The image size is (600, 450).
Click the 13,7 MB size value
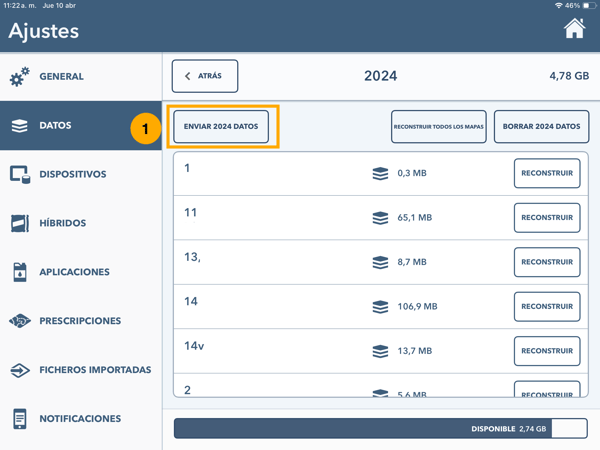tap(415, 351)
